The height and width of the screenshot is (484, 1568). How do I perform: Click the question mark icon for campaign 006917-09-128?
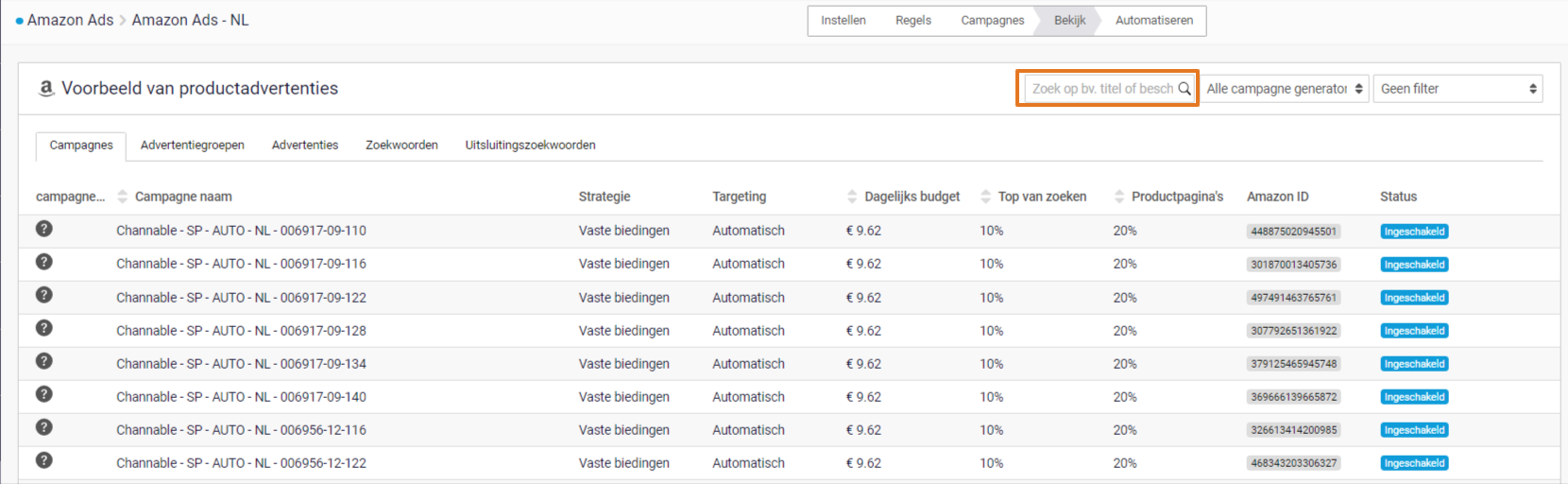[44, 328]
